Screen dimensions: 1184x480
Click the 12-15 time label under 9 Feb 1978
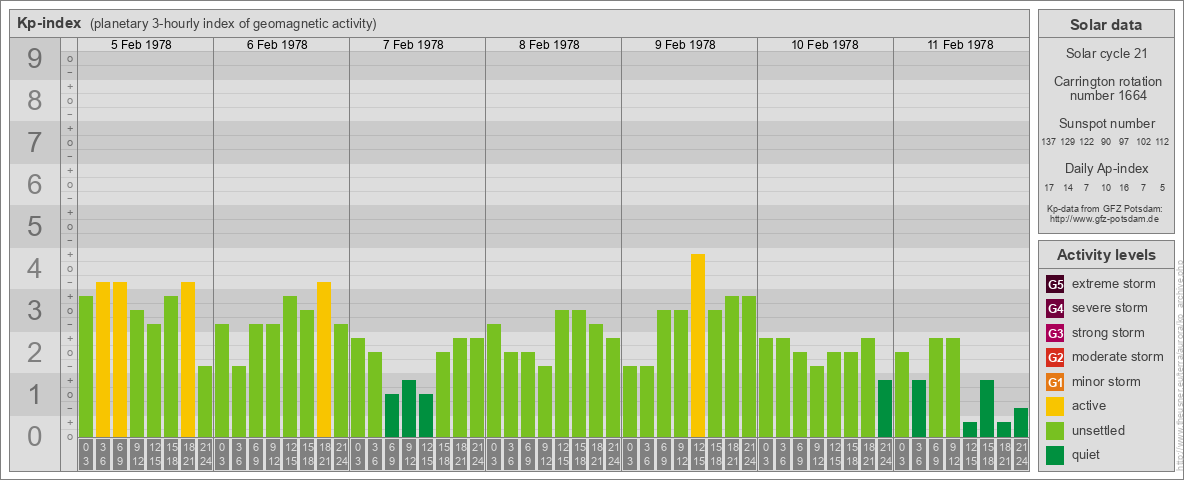(698, 454)
